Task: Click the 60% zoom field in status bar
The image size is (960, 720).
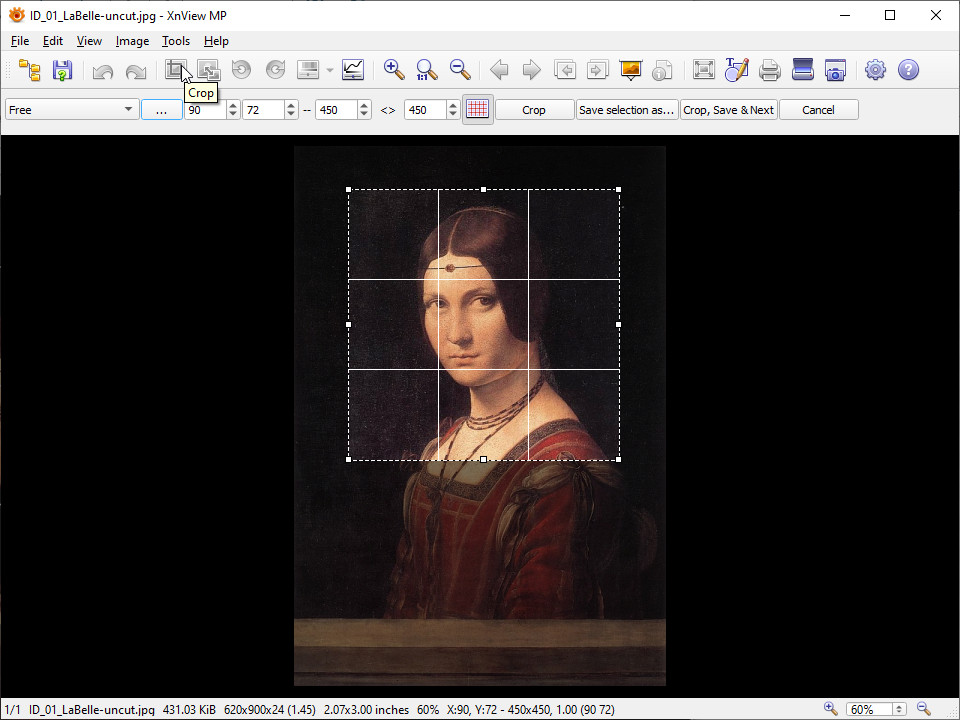Action: click(x=869, y=710)
